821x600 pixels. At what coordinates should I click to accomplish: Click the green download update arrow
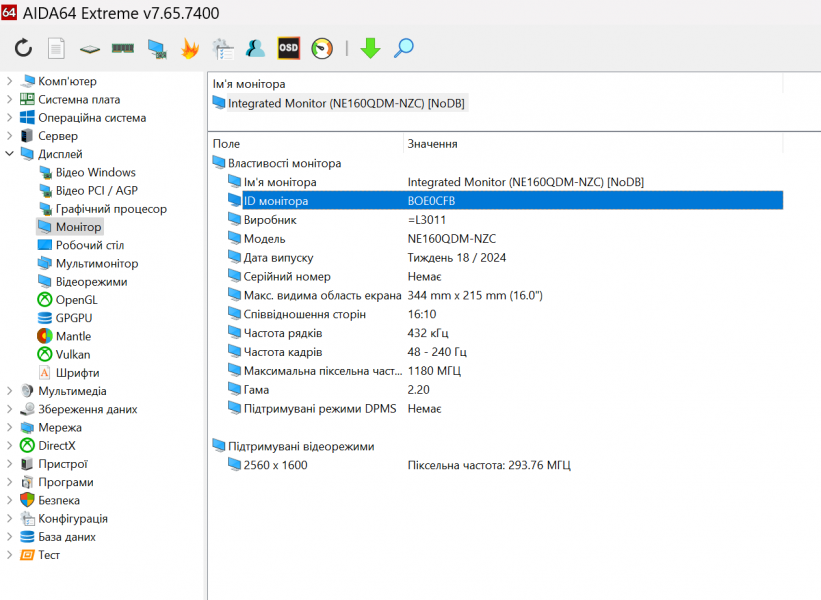coord(371,48)
